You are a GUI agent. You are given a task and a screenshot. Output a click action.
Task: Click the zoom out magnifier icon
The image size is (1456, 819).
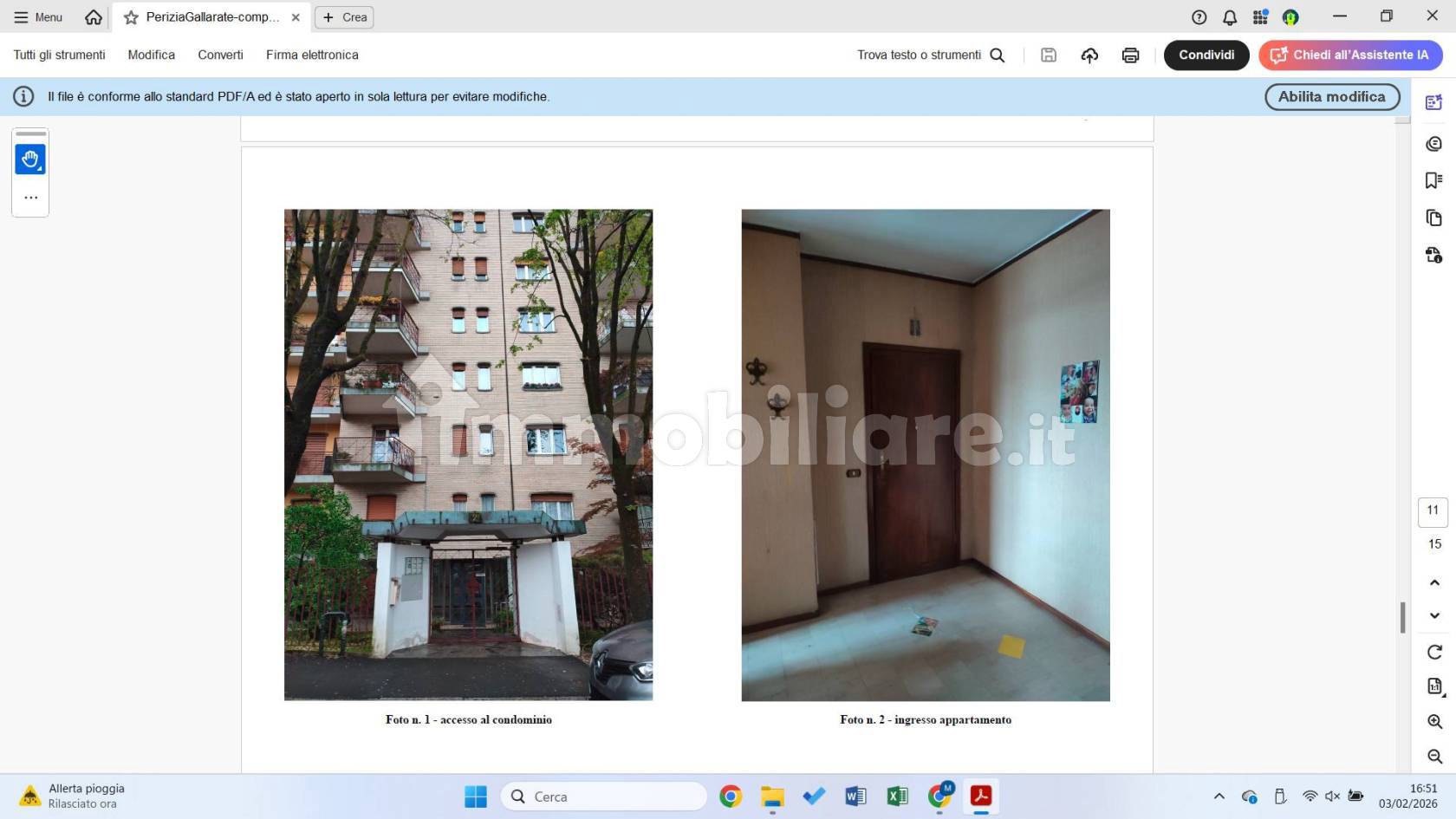(1434, 757)
